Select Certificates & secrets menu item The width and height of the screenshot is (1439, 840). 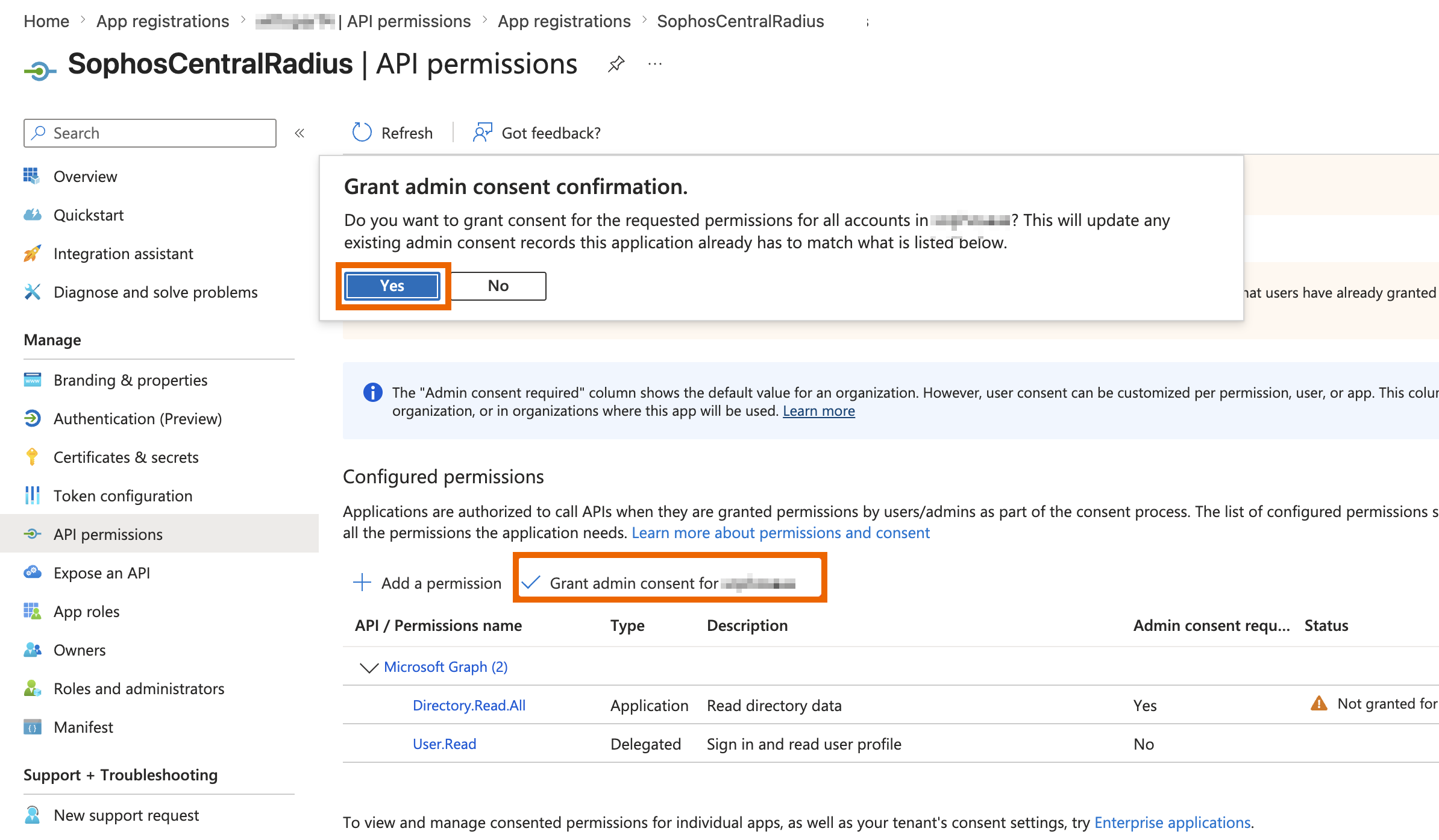126,457
